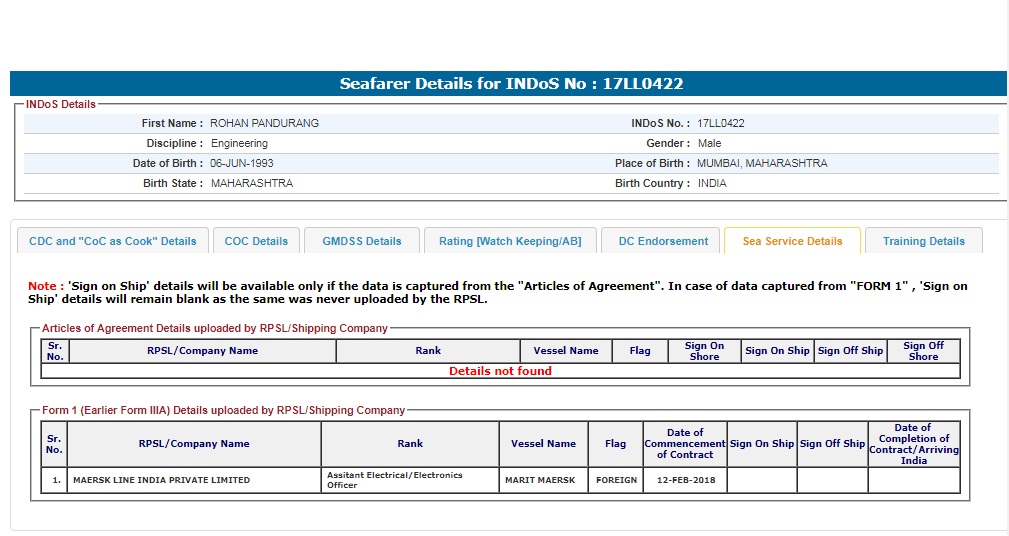Select the Sea Service Details tab
This screenshot has height=536, width=1009.
coord(792,241)
